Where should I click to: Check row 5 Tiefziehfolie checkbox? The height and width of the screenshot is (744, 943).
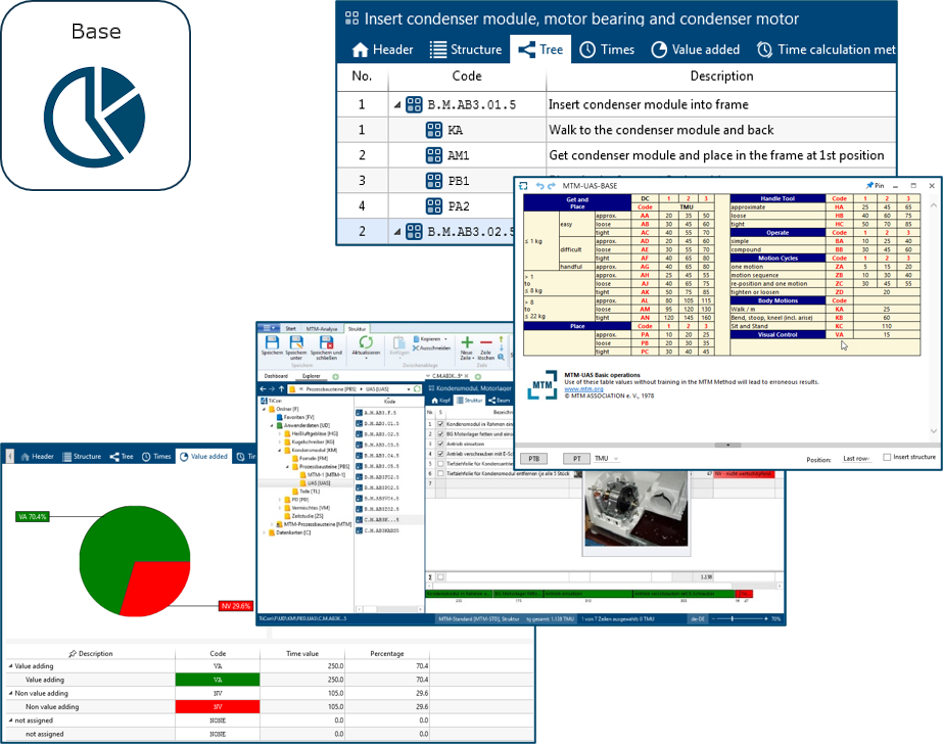point(441,464)
